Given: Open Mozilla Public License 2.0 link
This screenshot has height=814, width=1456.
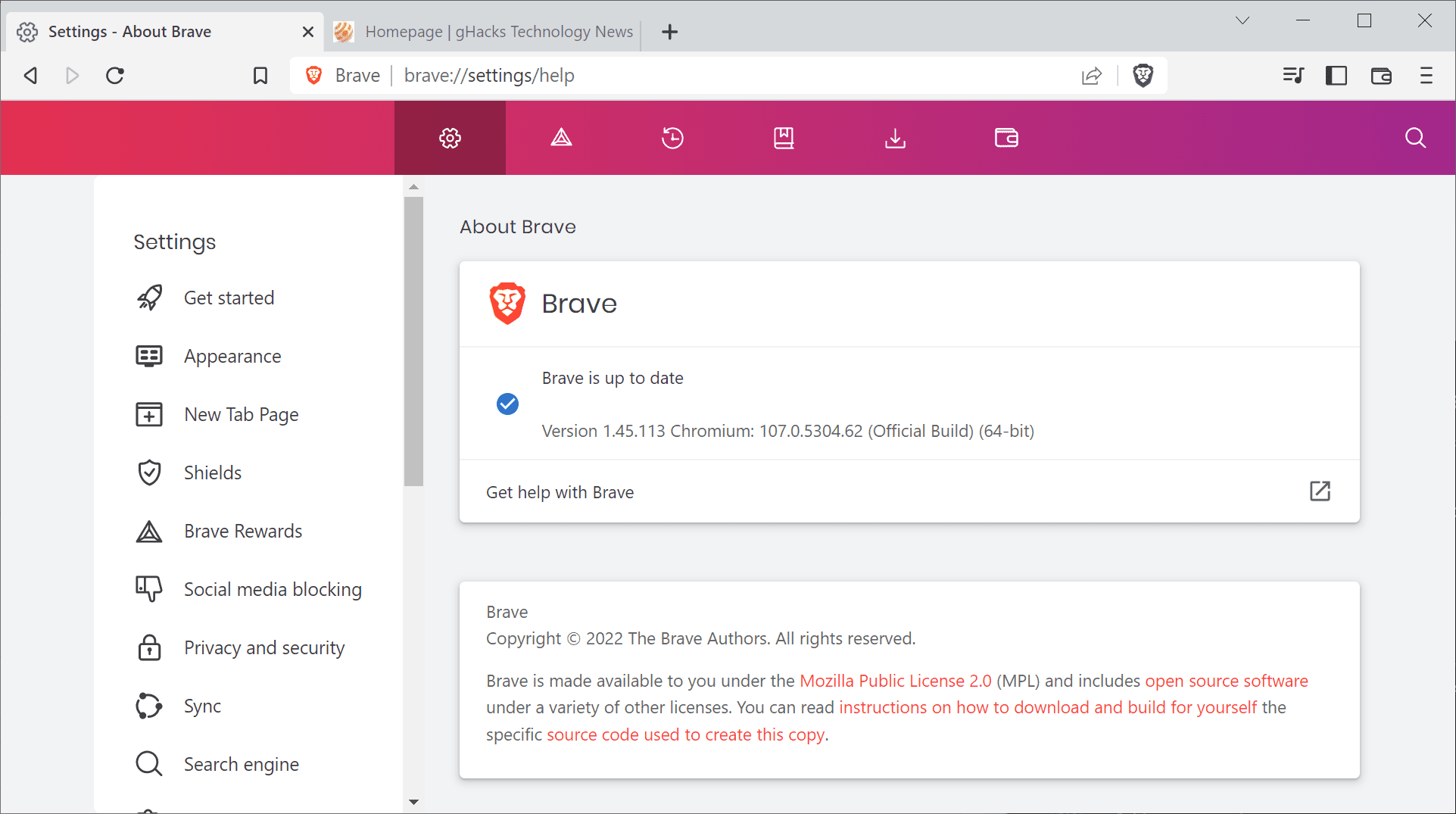Looking at the screenshot, I should 896,681.
